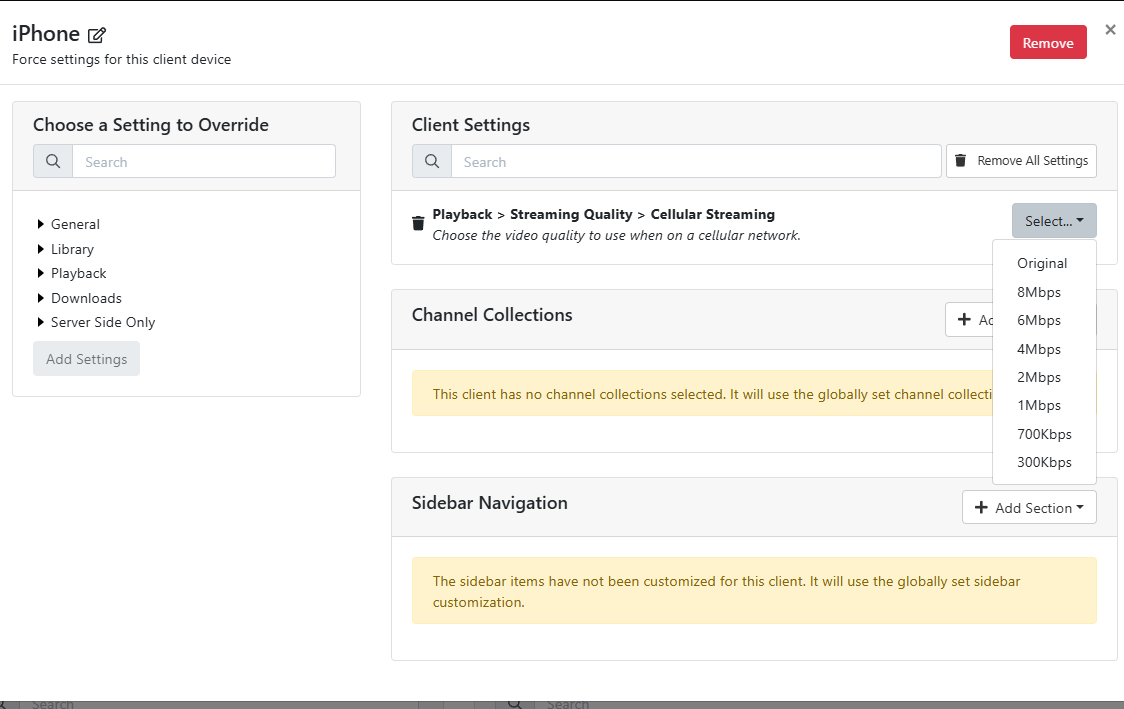The image size is (1124, 709).
Task: Click the Add Settings button
Action: [x=86, y=359]
